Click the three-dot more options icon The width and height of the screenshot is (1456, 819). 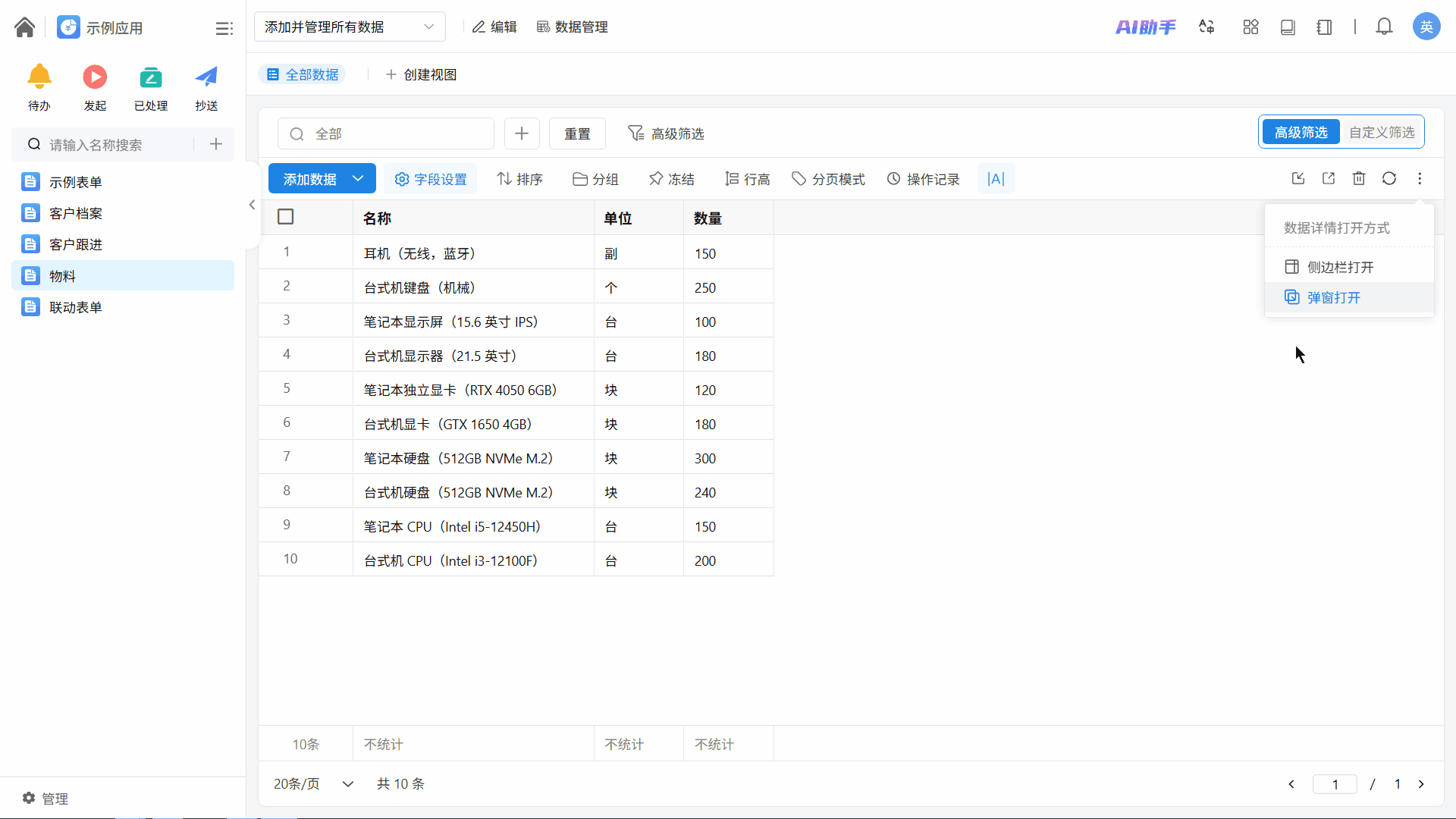tap(1420, 178)
